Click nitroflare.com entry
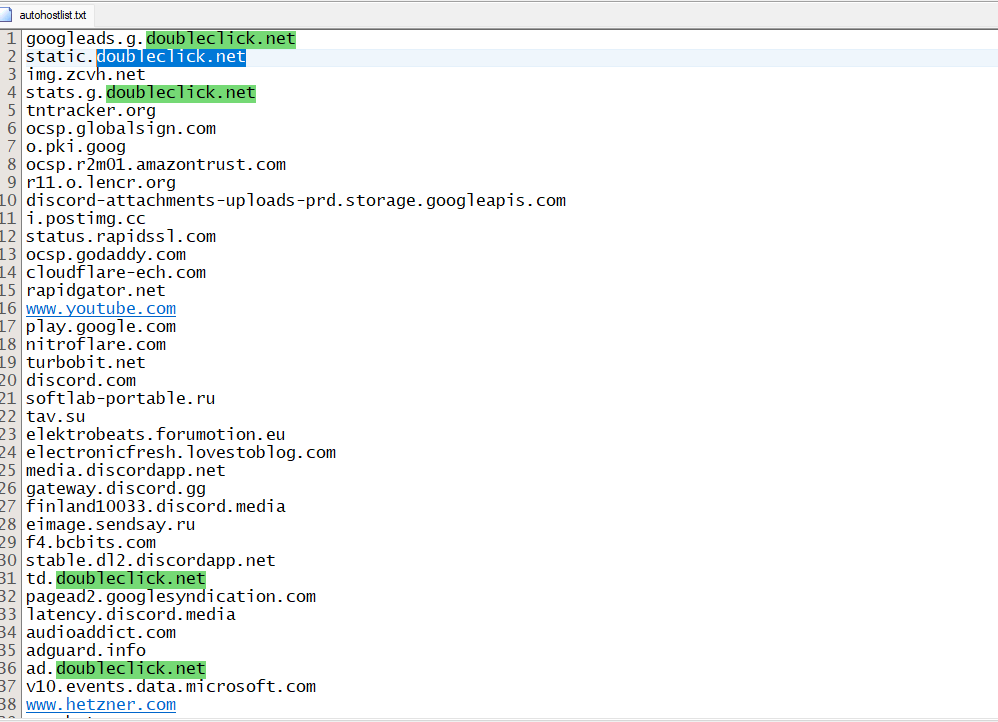 point(95,344)
